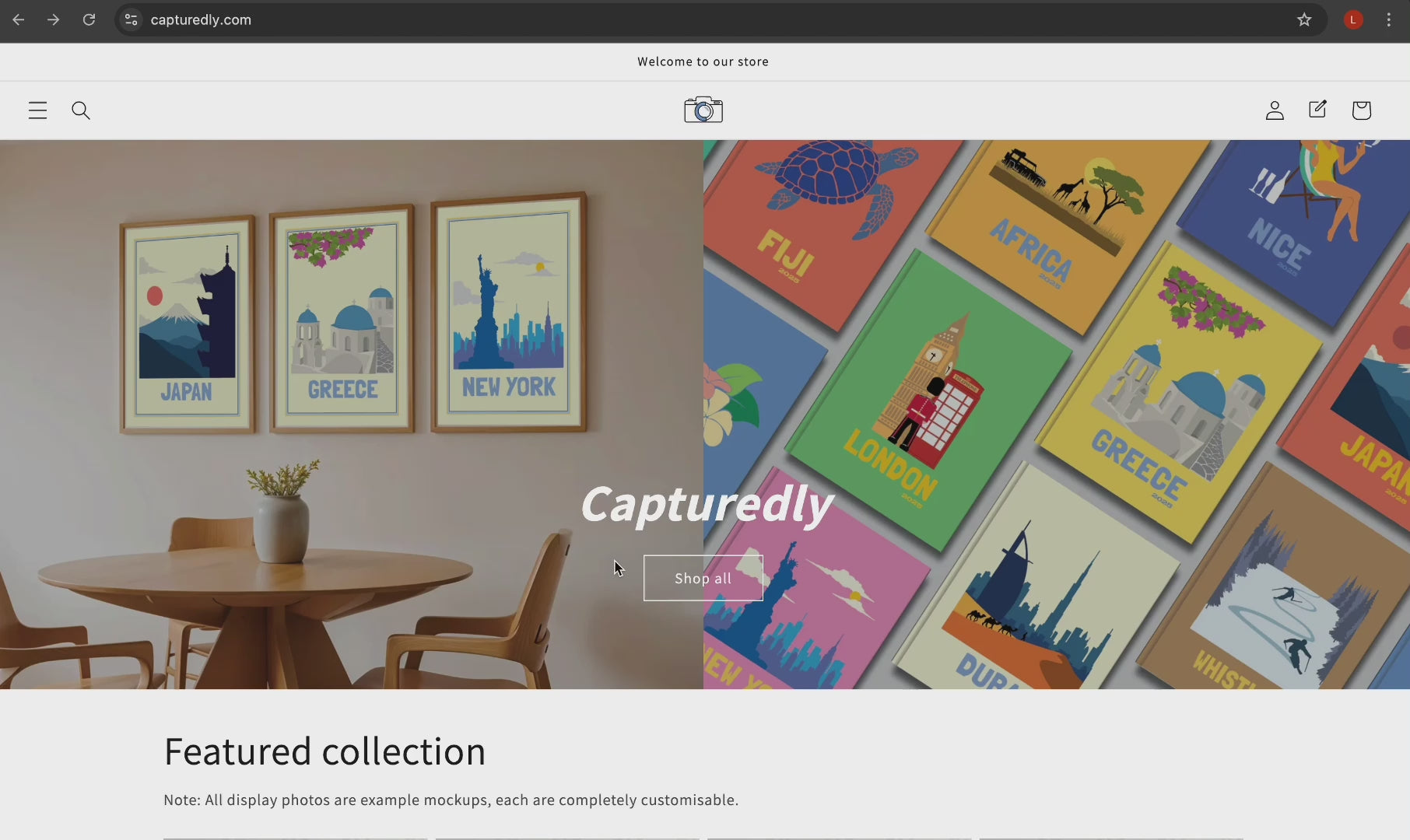Click the Welcome to our store announcement

703,61
